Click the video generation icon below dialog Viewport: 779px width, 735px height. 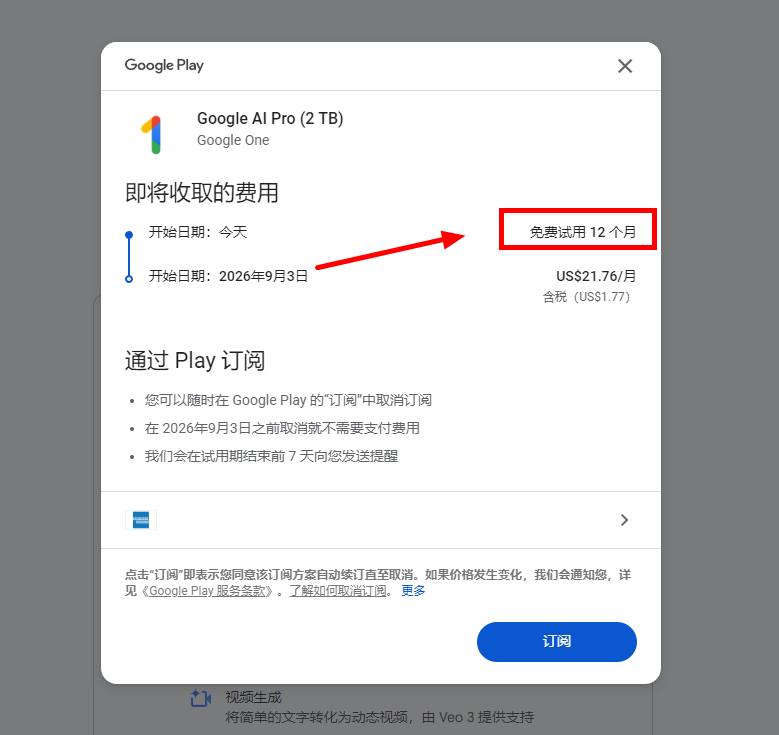pyautogui.click(x=201, y=698)
